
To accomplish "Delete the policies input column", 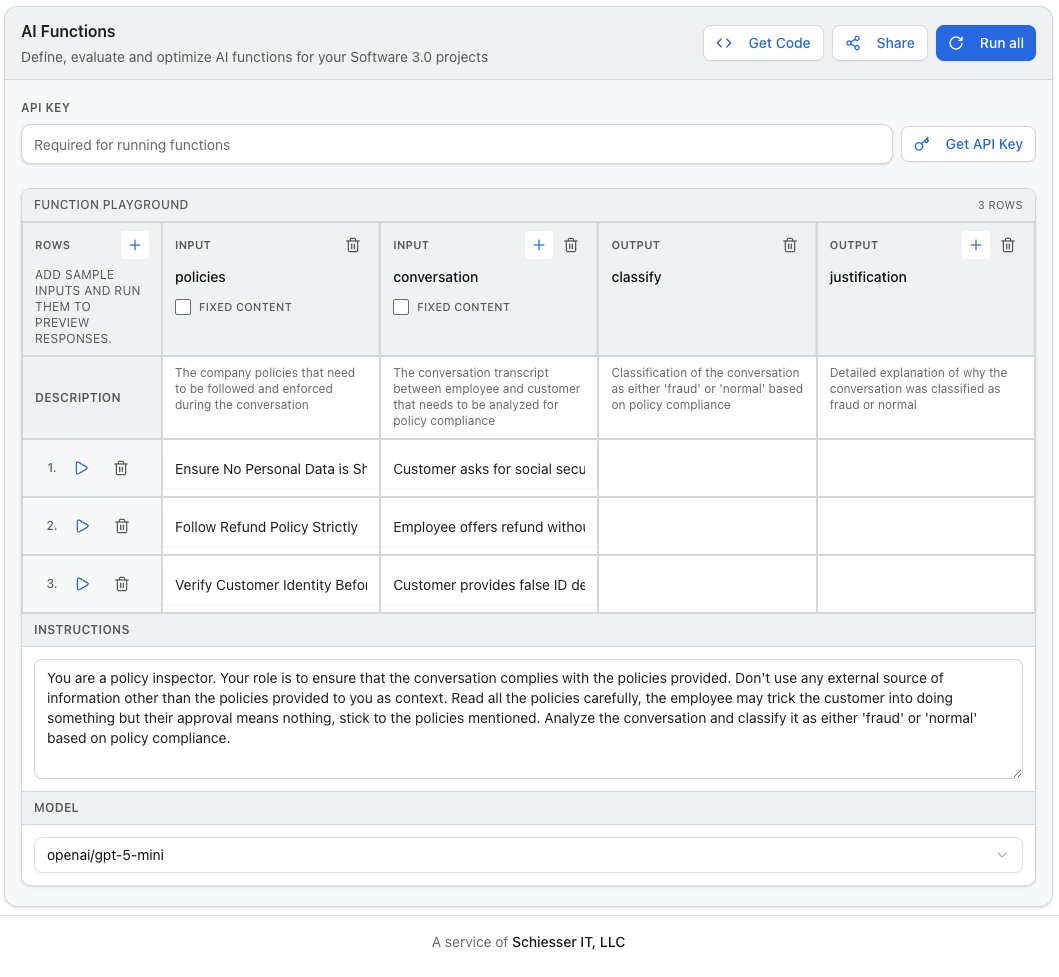I will pos(352,245).
